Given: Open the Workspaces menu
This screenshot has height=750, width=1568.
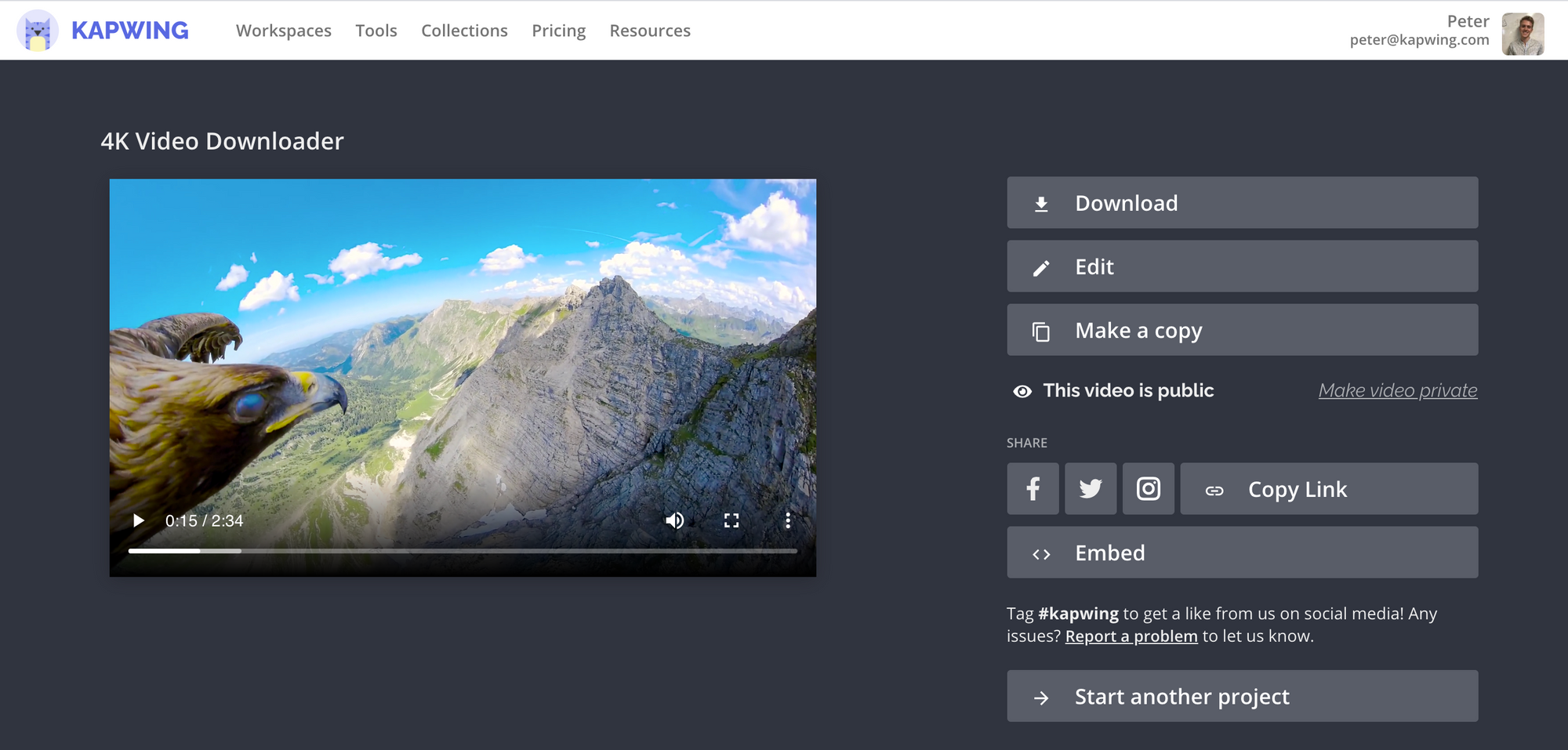Looking at the screenshot, I should click(283, 31).
